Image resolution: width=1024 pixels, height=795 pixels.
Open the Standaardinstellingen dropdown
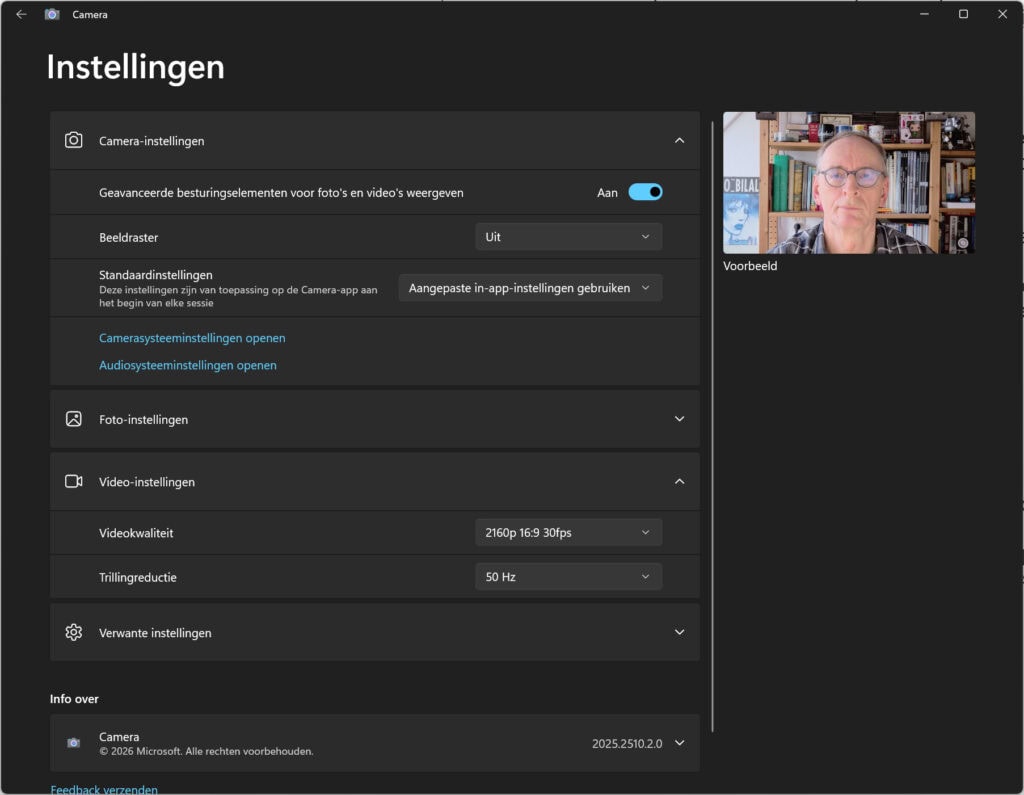530,288
